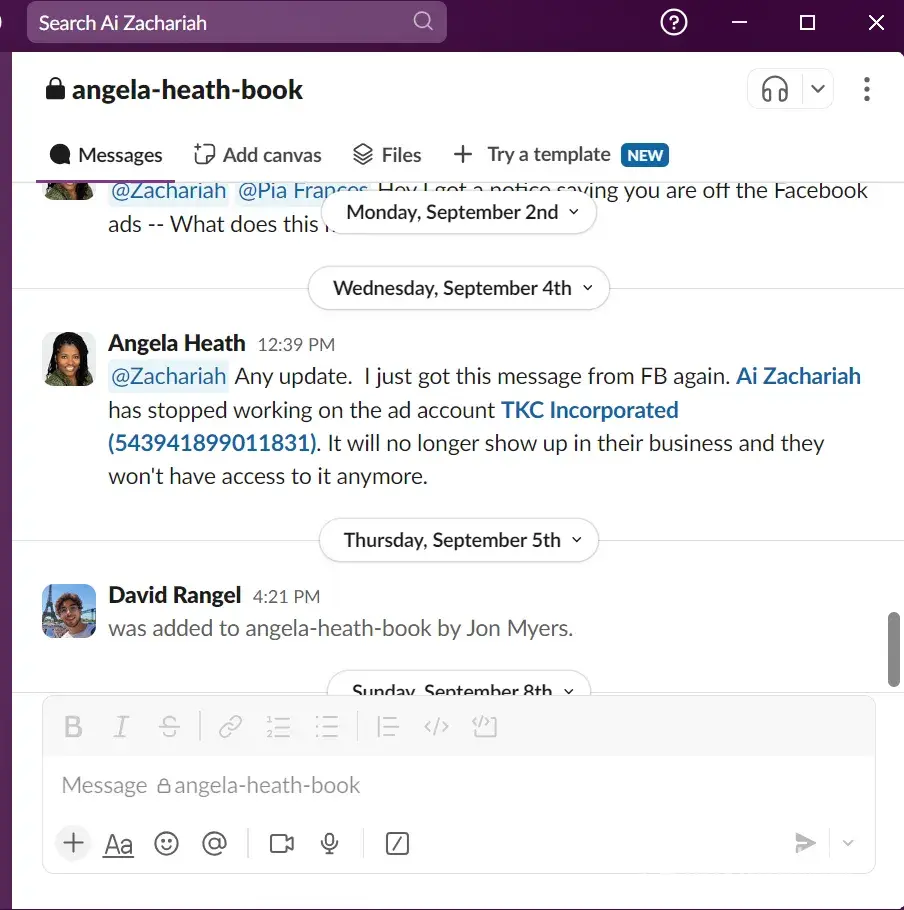The height and width of the screenshot is (910, 904).
Task: Select the Add canvas tab
Action: click(257, 155)
